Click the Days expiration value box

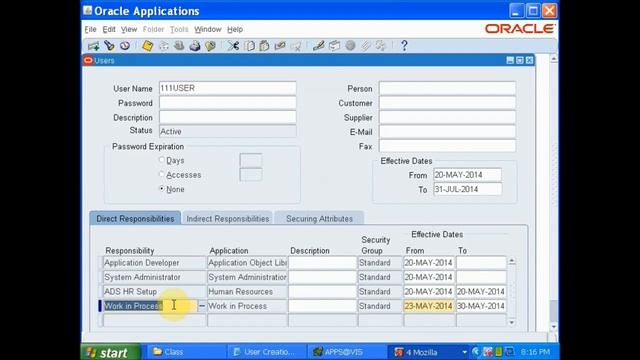tap(251, 160)
